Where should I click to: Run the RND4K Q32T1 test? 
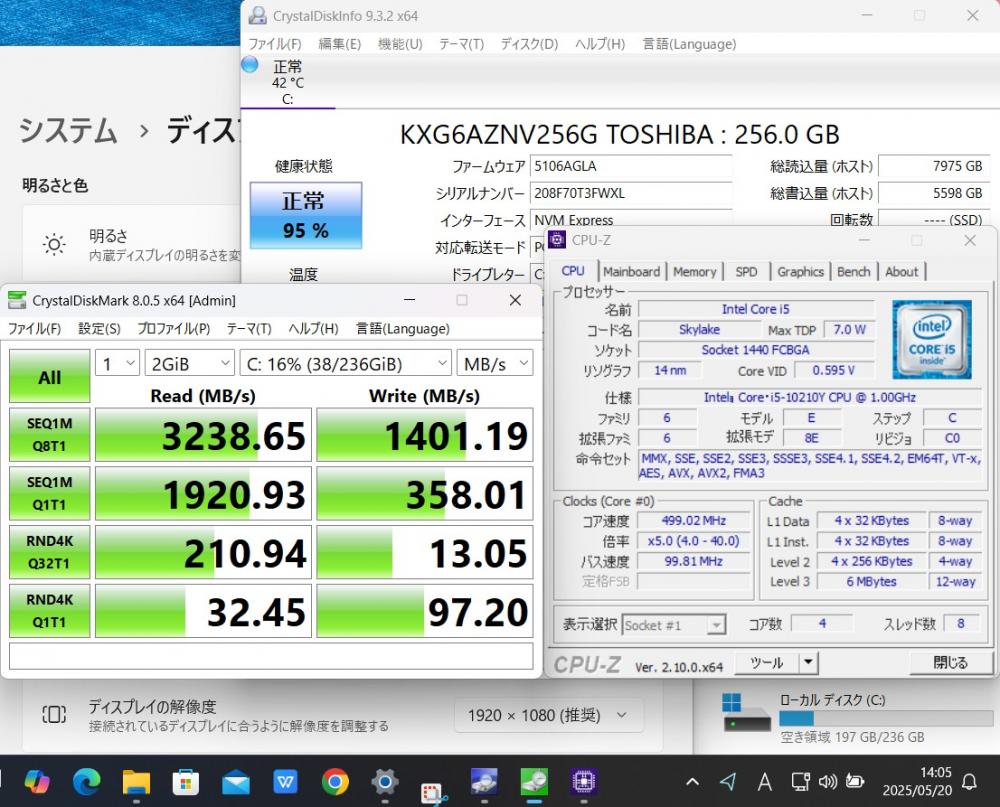(x=49, y=552)
